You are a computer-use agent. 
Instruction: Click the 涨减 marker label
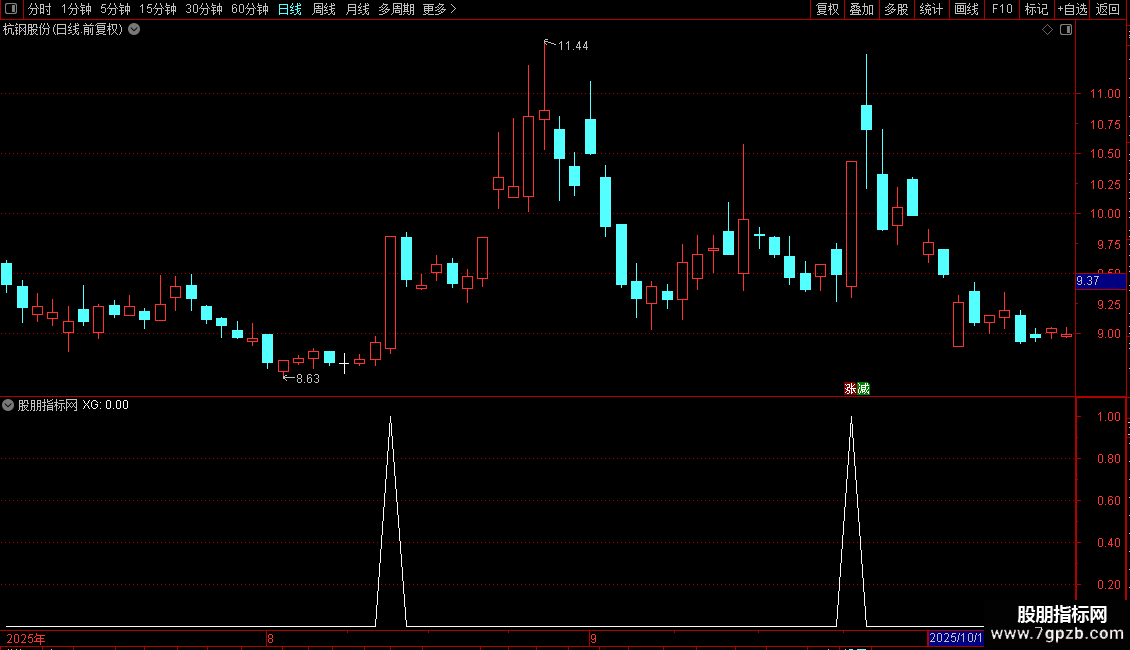[x=857, y=388]
